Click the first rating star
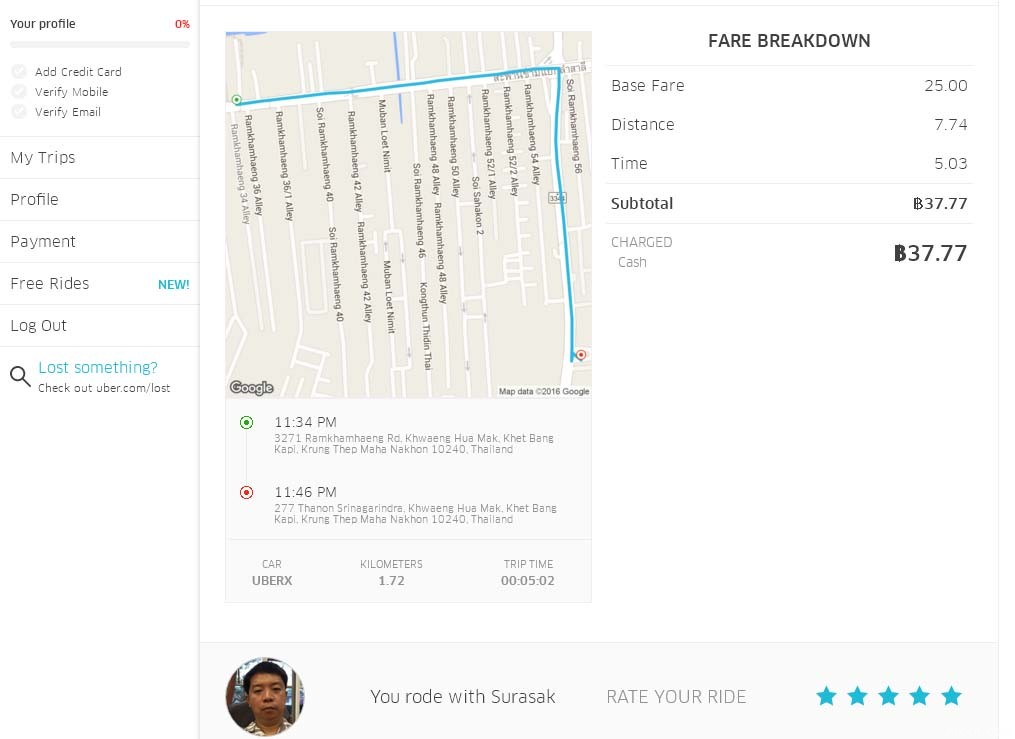The width and height of the screenshot is (1015, 739). [826, 696]
